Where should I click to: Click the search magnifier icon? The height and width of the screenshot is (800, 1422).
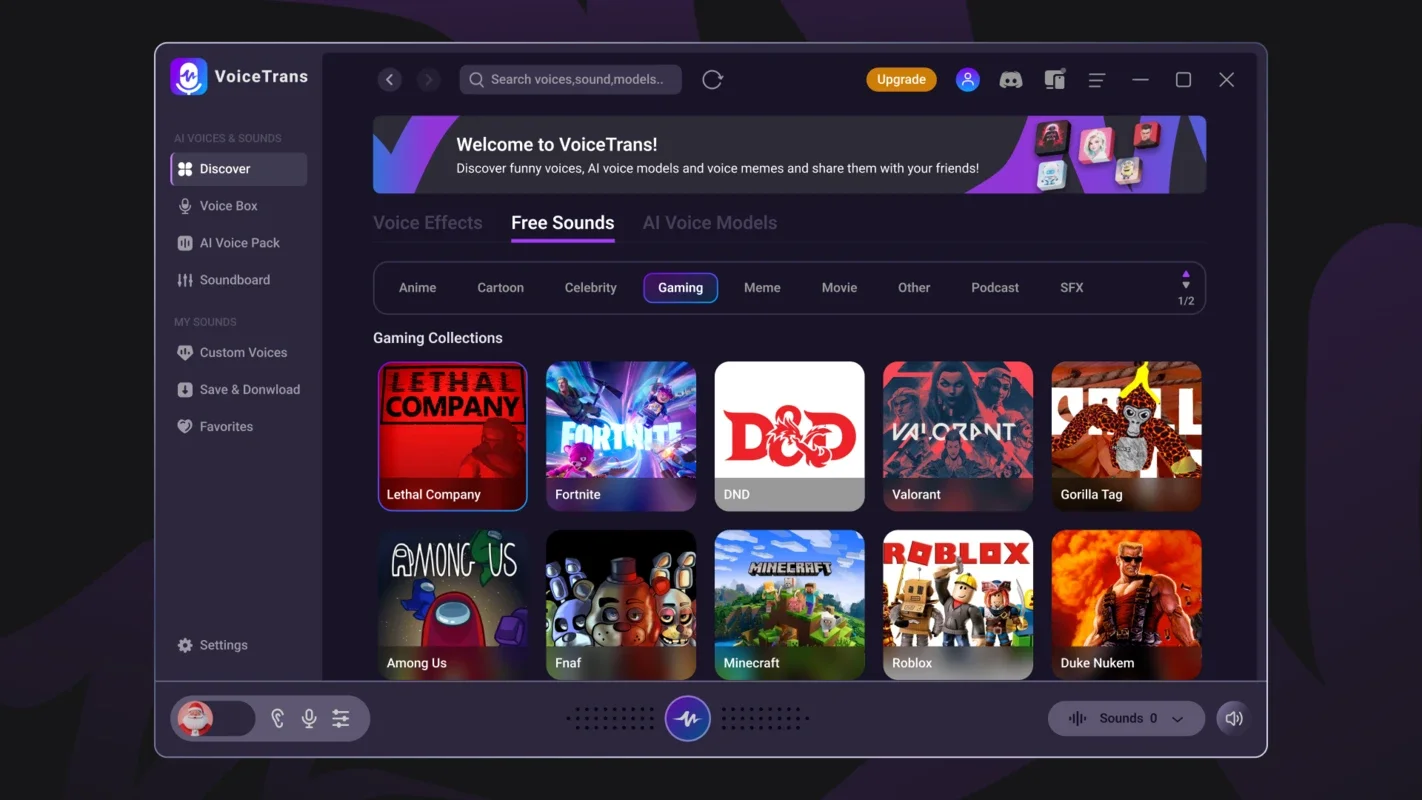477,80
